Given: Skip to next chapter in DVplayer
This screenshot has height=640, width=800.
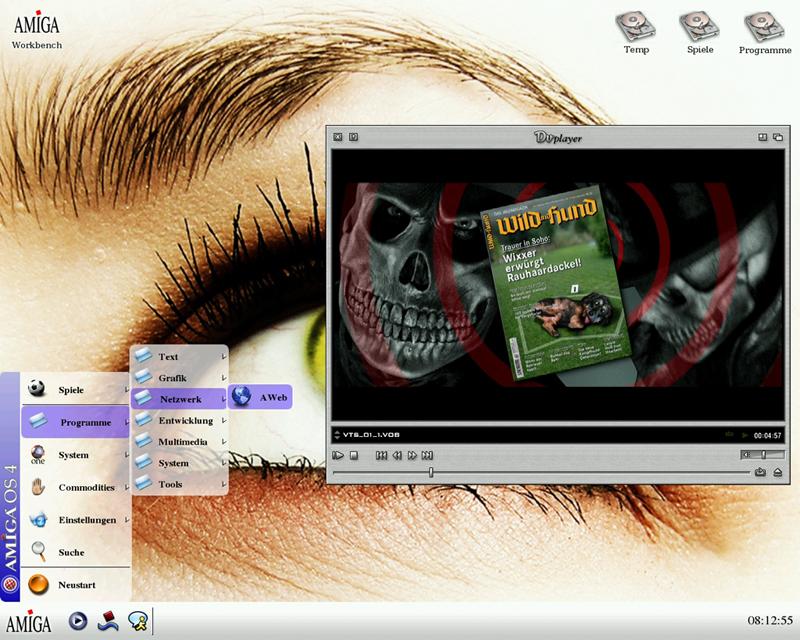Looking at the screenshot, I should click(428, 455).
